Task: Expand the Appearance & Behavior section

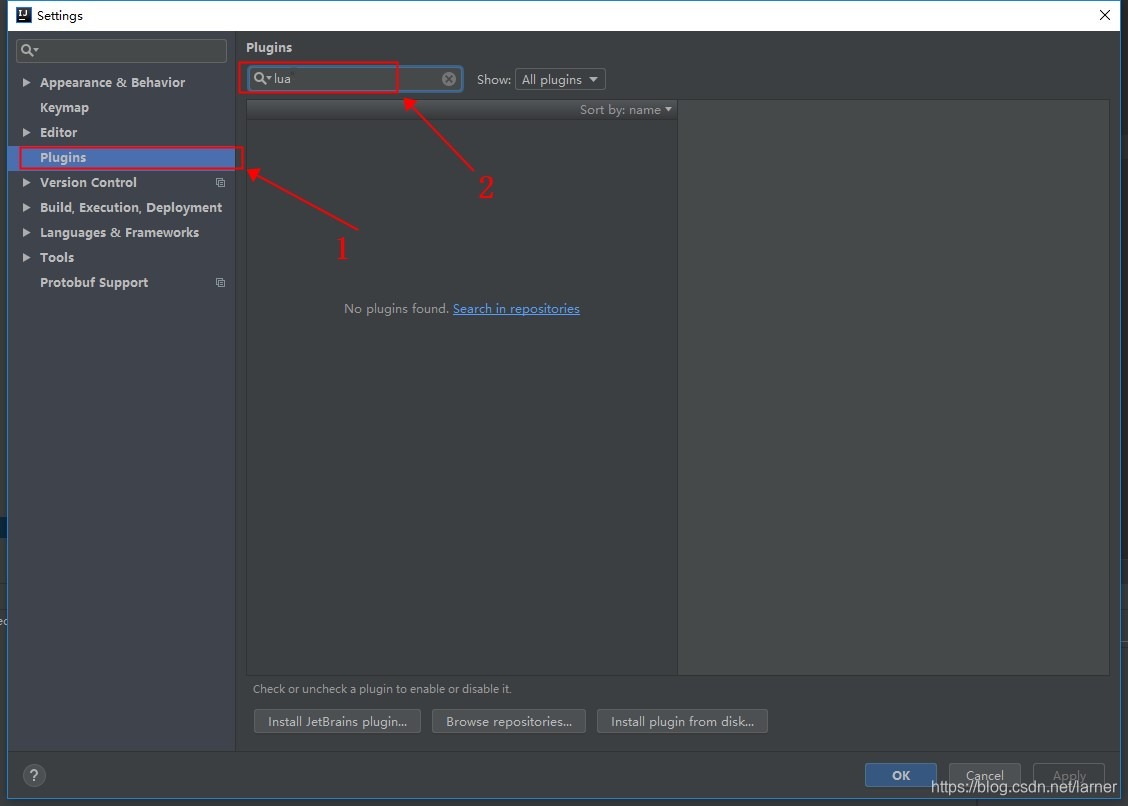Action: click(x=27, y=83)
